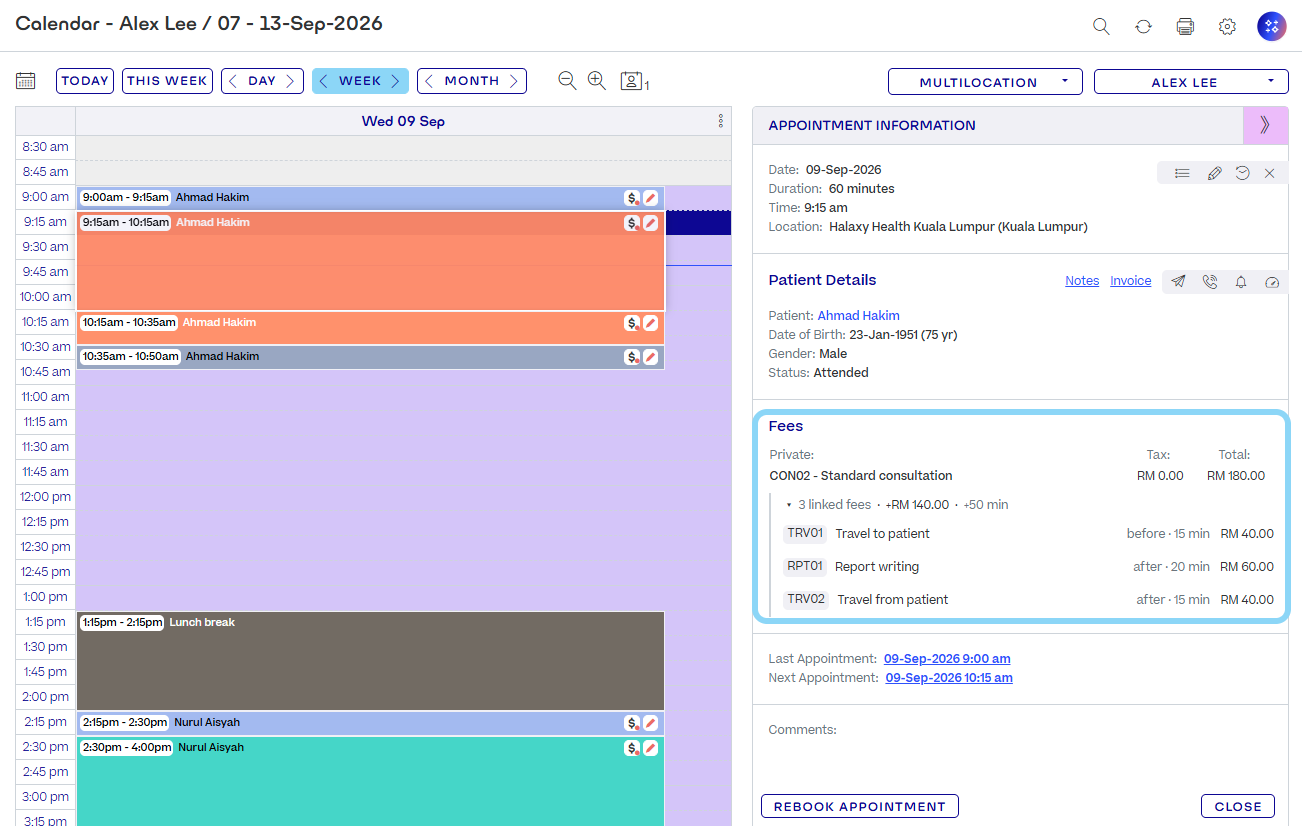1302x826 pixels.
Task: Zoom in the calendar view
Action: (597, 81)
